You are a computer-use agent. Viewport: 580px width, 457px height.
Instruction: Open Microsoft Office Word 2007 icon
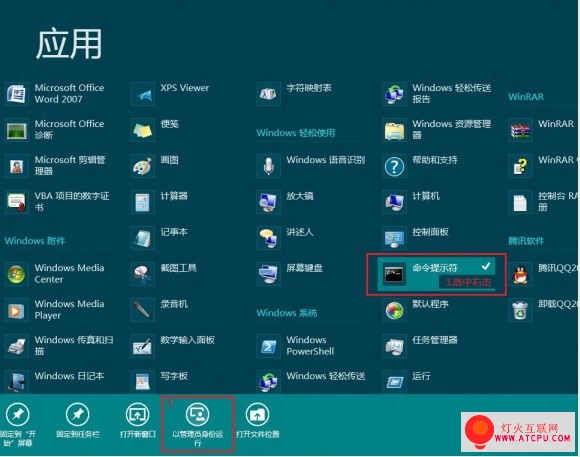[16, 94]
